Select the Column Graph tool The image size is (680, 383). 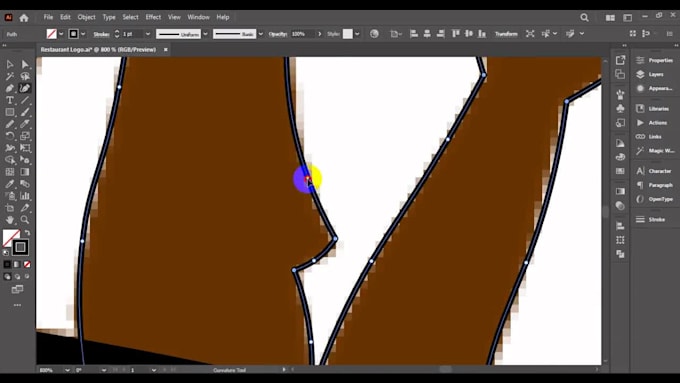point(25,196)
